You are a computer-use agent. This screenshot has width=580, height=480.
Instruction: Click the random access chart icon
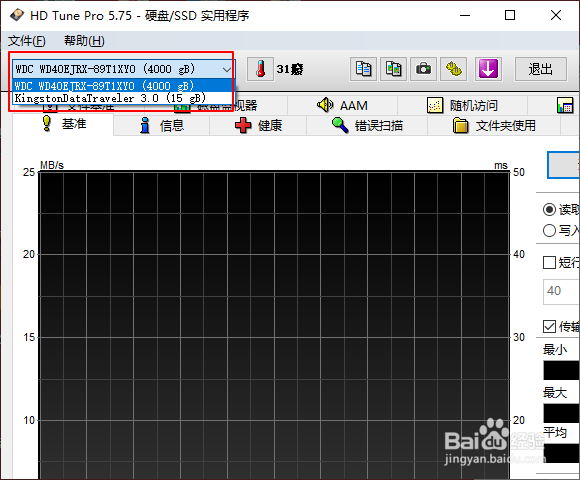point(435,105)
